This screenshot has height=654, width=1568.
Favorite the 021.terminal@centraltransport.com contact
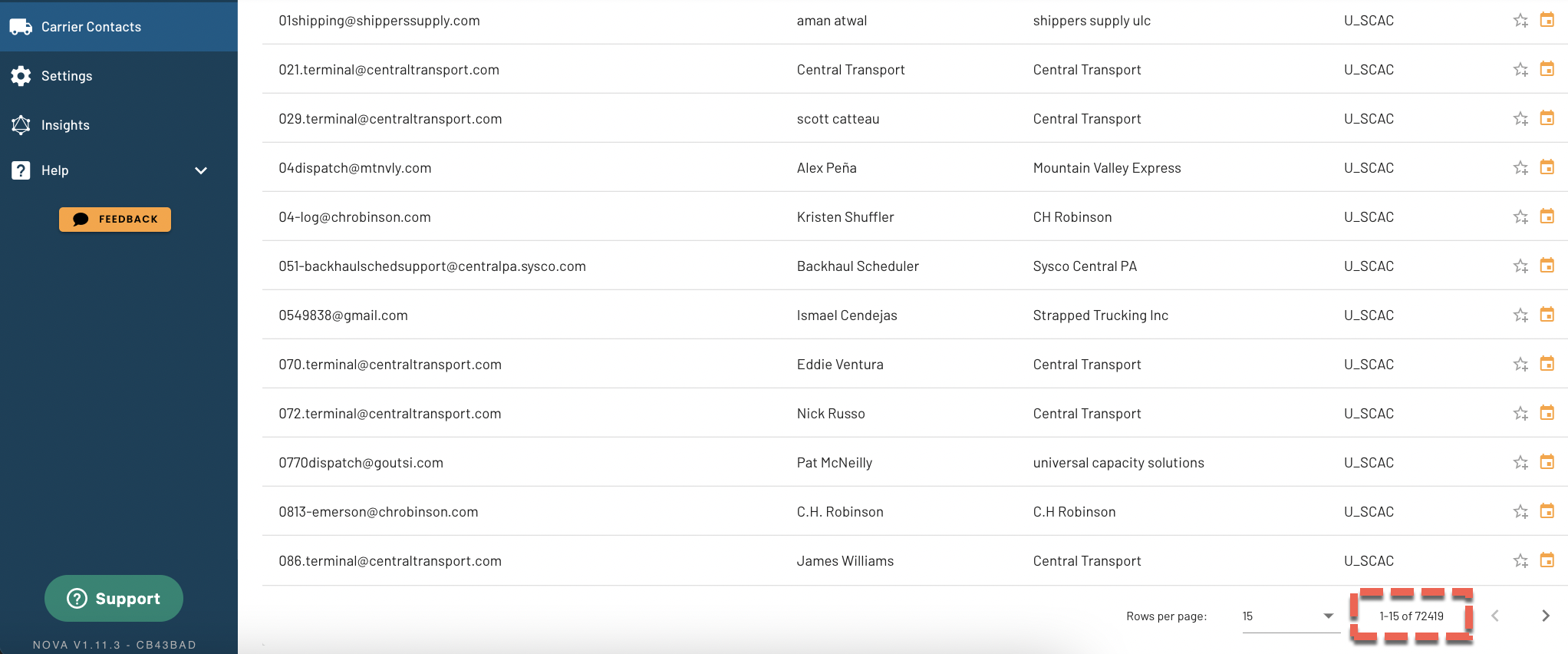(x=1520, y=70)
